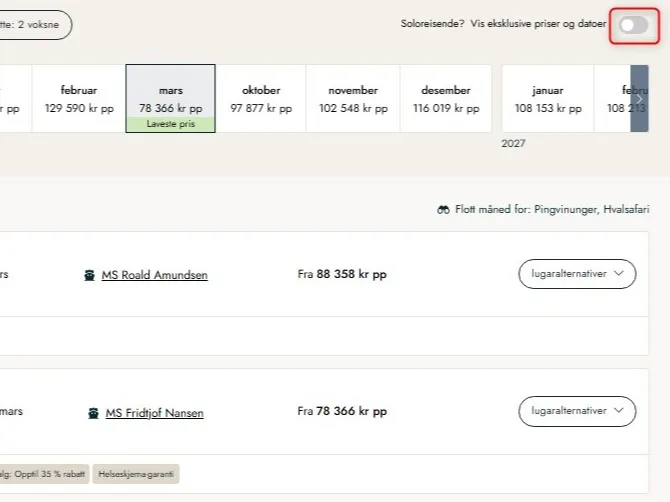Click the ship icon beside MS Fridtjof Nansen
Image resolution: width=670 pixels, height=502 pixels.
coord(94,412)
